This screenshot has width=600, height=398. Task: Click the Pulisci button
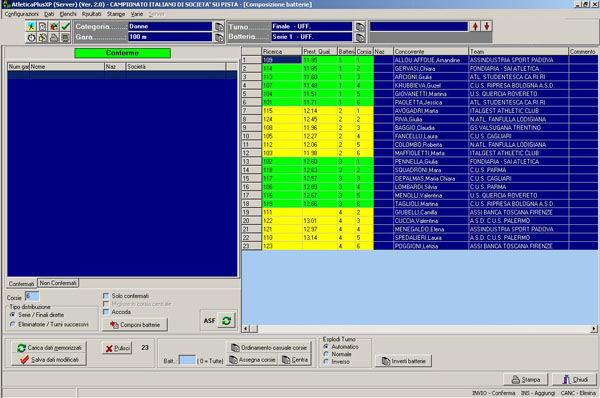117,348
